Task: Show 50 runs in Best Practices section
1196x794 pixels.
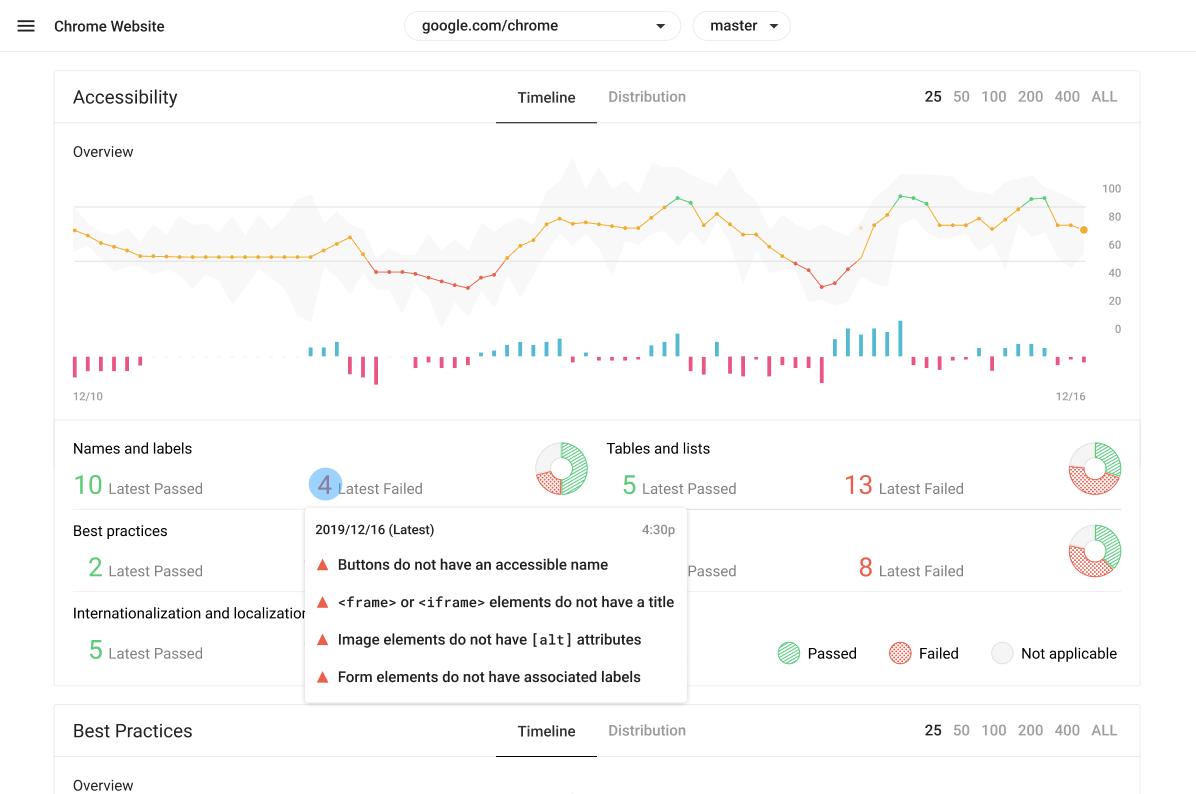Action: tap(961, 731)
